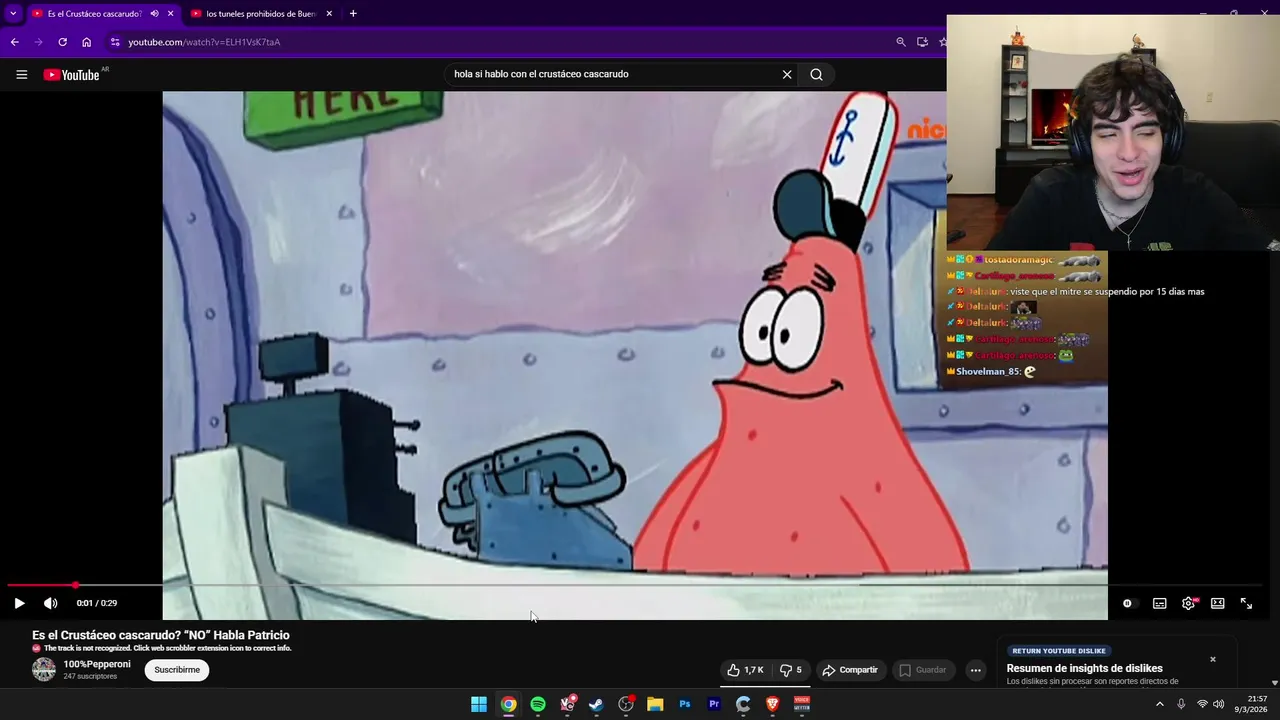Image resolution: width=1280 pixels, height=720 pixels.
Task: Click the Return YouTube Dislike badge
Action: (1058, 651)
